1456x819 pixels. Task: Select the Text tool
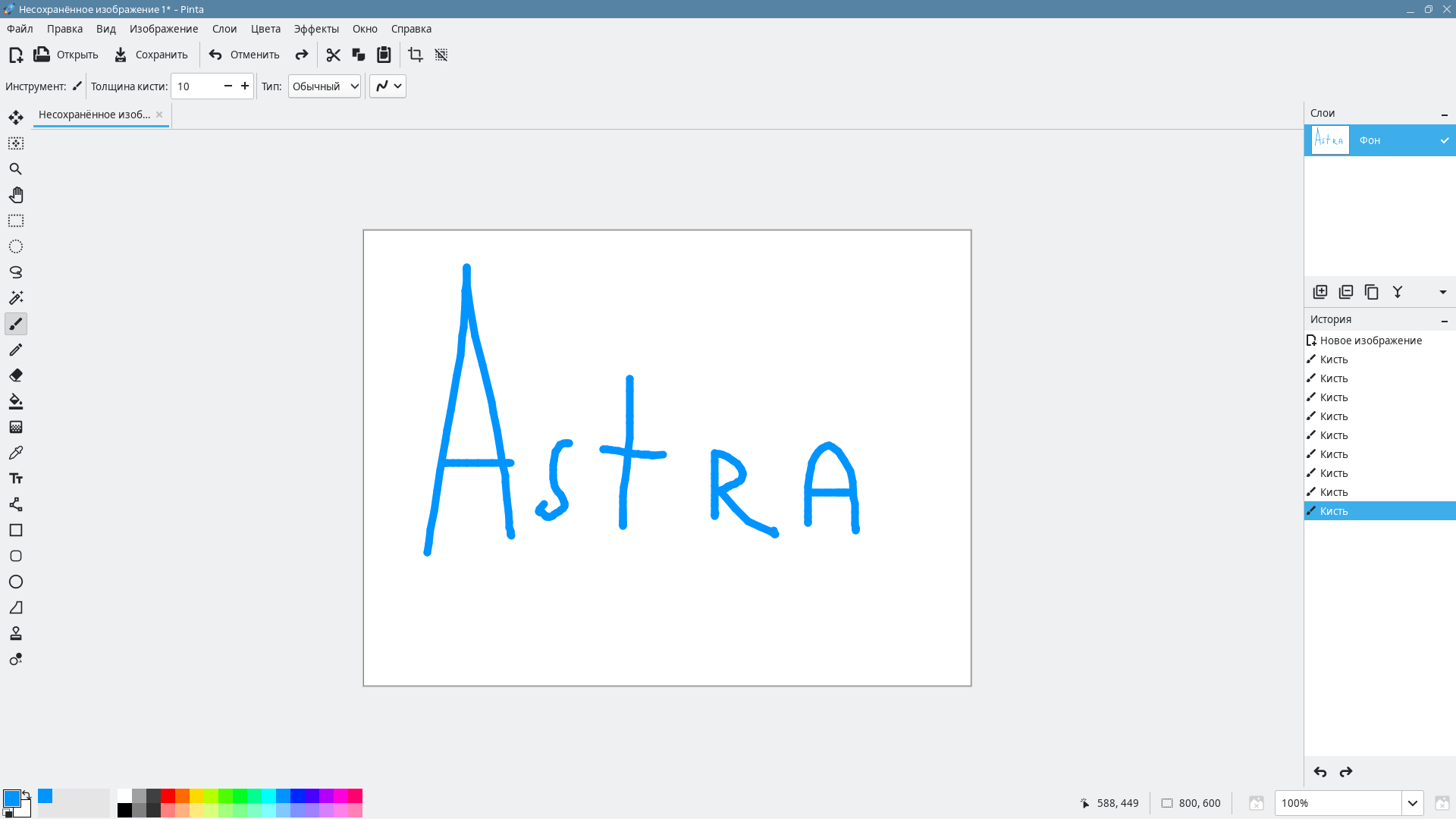(16, 479)
